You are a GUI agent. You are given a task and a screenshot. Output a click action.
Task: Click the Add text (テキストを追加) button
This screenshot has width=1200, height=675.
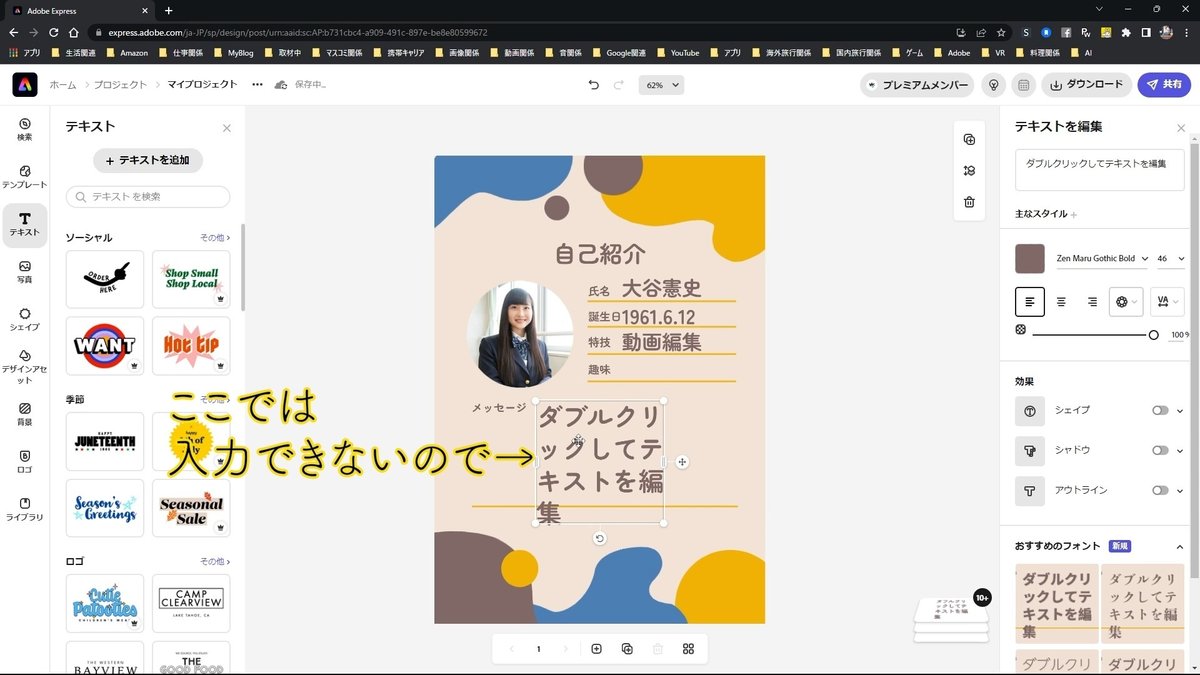coord(148,160)
